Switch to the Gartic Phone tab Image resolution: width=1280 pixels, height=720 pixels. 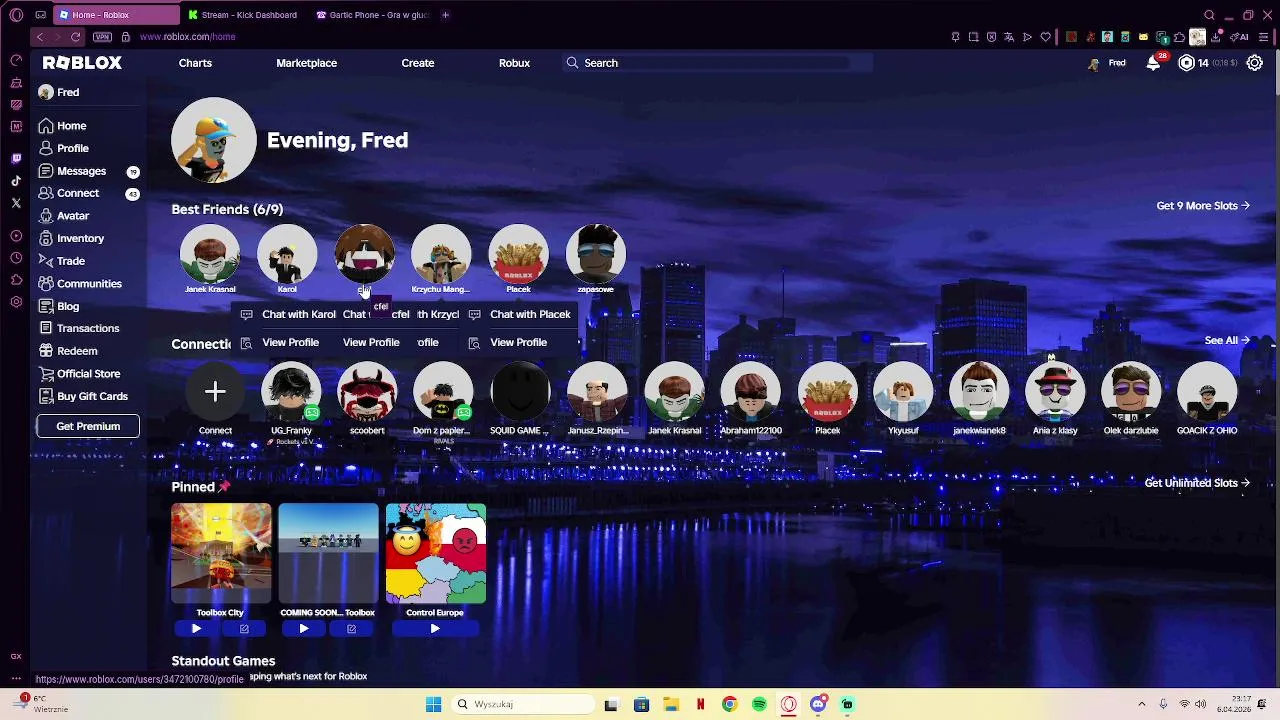(x=370, y=15)
